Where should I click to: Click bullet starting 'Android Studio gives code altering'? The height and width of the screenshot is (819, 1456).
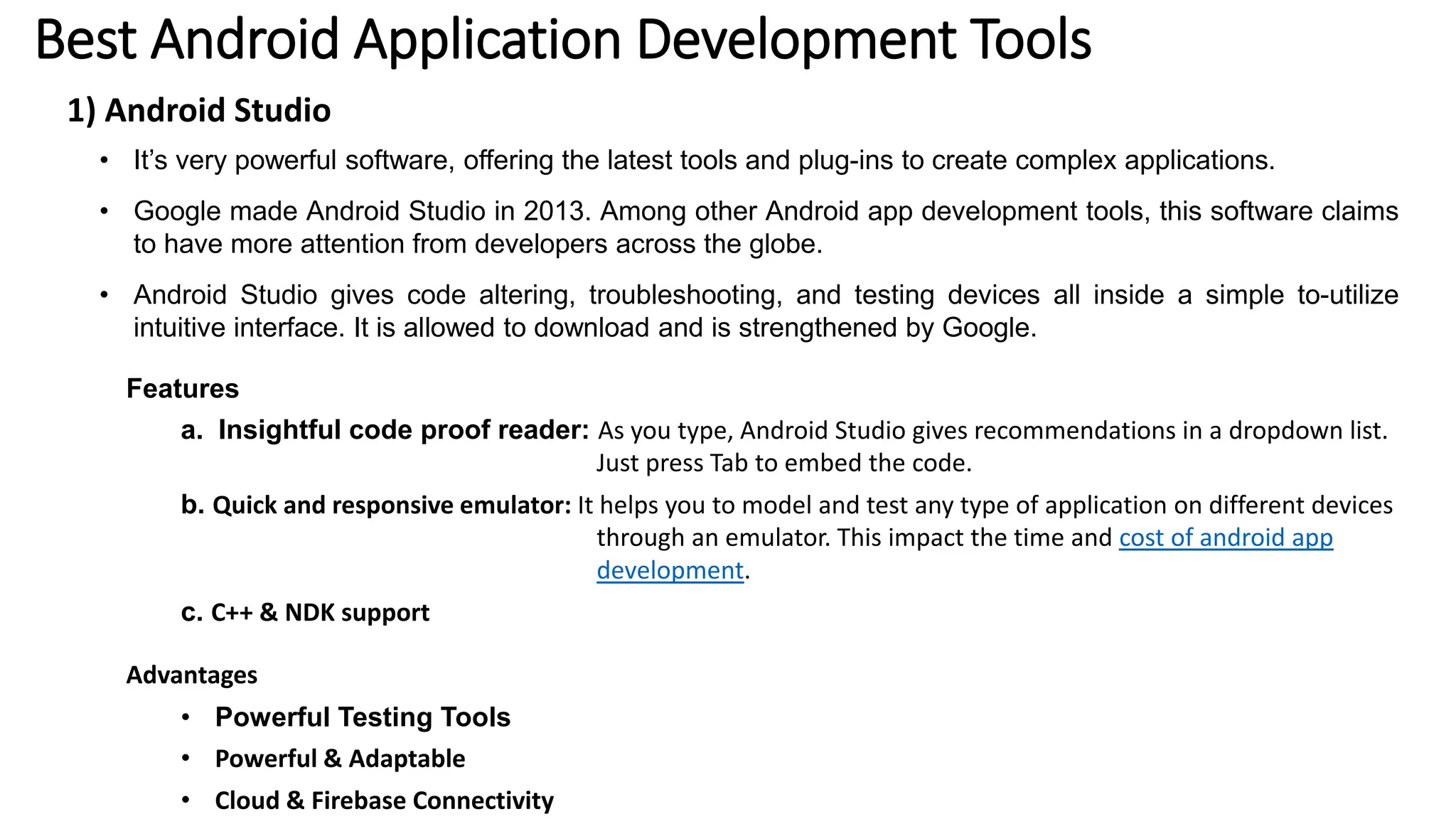(x=766, y=311)
